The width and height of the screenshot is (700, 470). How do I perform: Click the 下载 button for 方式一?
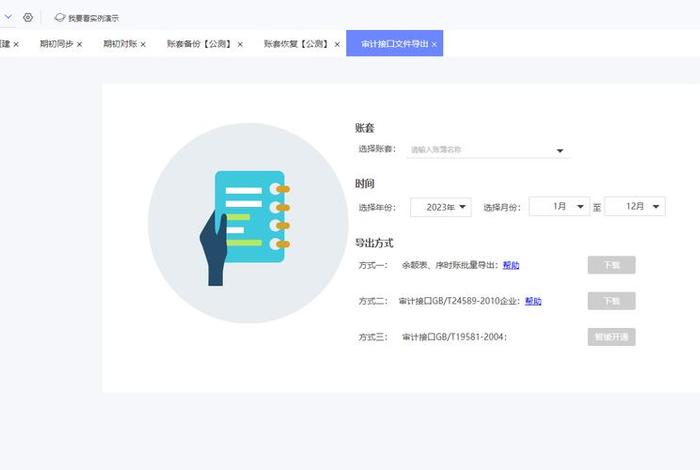click(611, 265)
